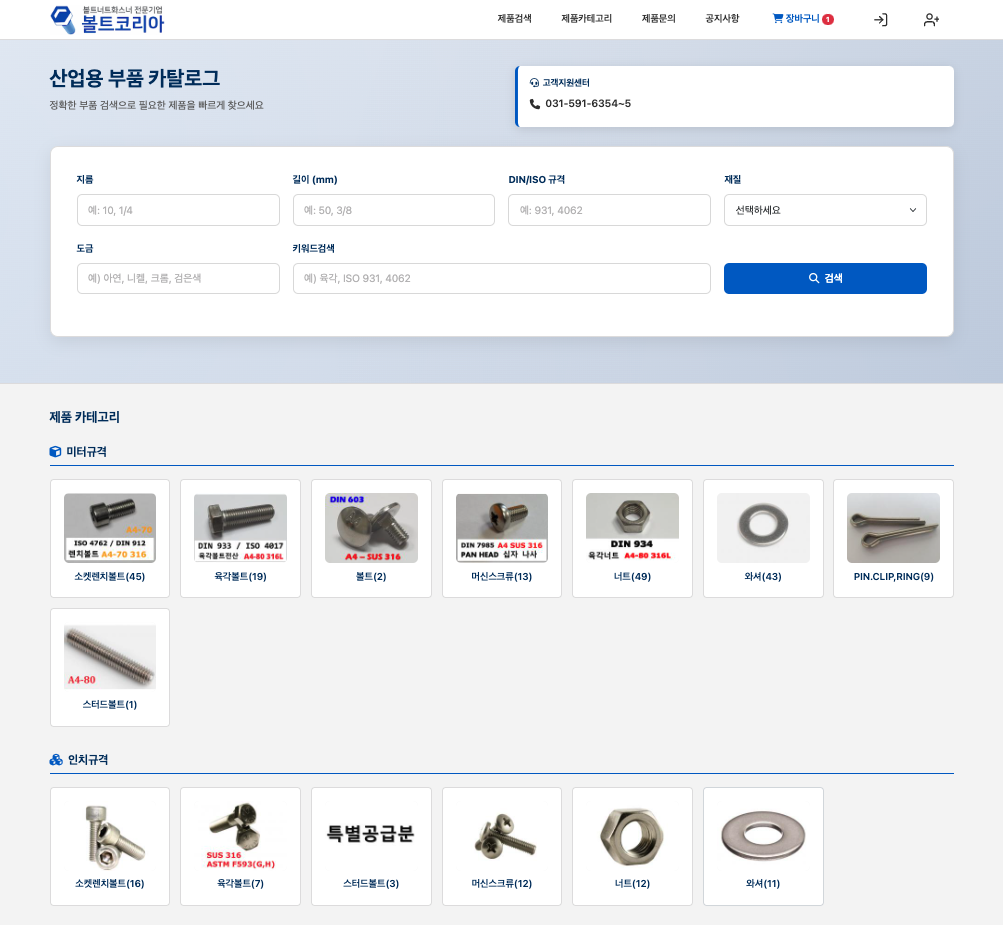Viewport: 1003px width, 925px height.
Task: Open inch 육각볼트(7) image
Action: (241, 836)
